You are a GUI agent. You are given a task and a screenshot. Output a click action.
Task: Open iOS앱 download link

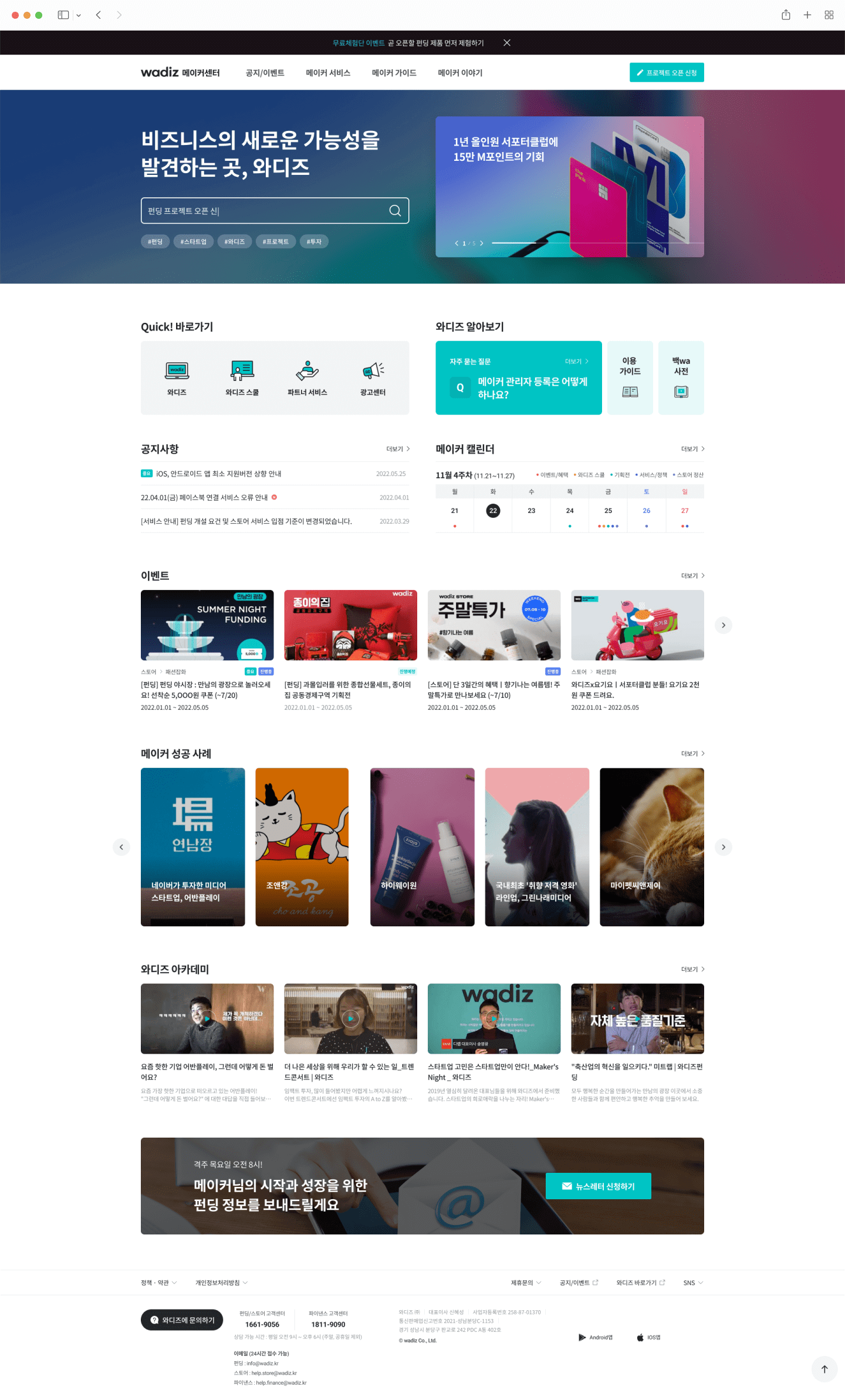coord(649,1337)
